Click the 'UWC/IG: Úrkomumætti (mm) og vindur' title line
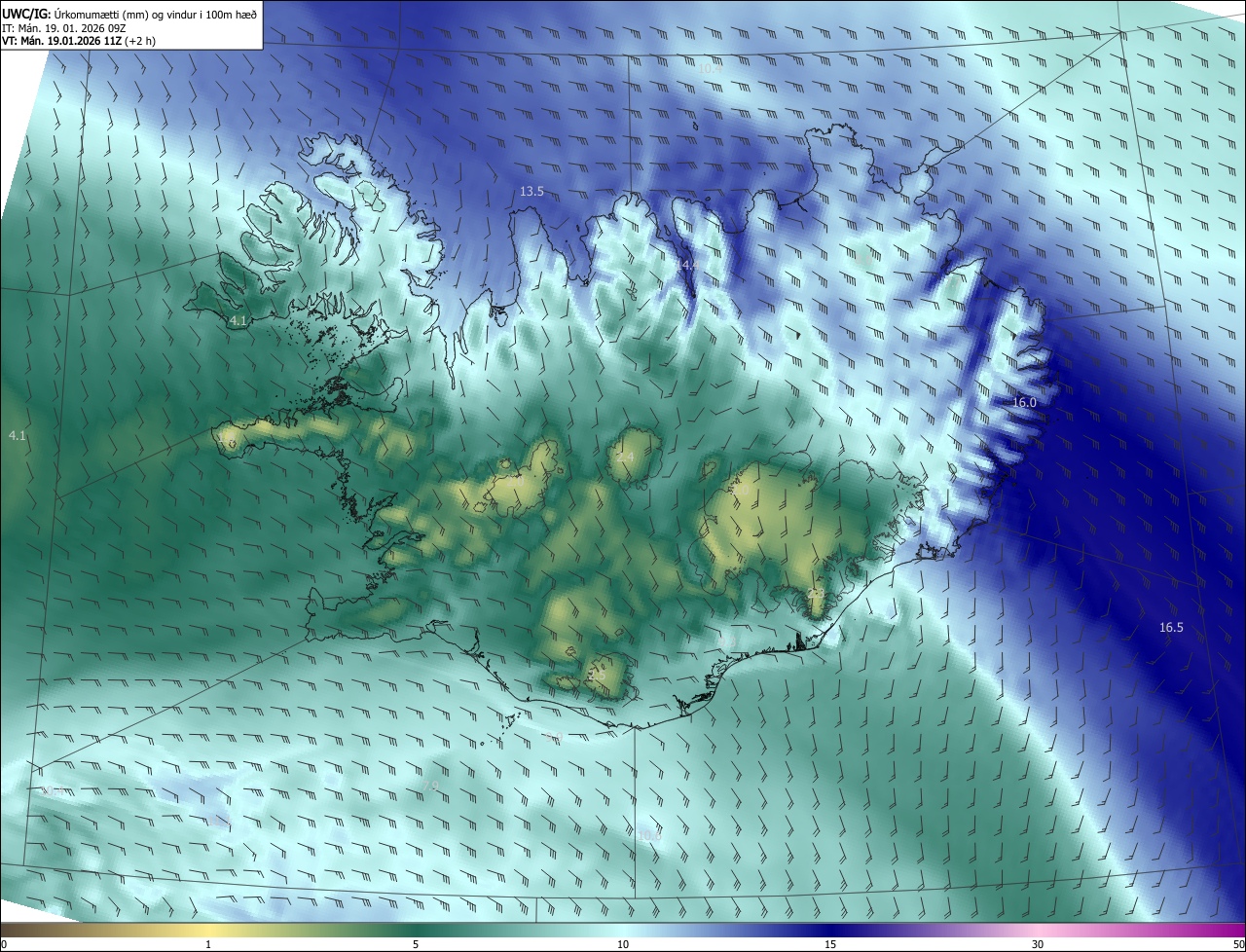 click(x=129, y=14)
